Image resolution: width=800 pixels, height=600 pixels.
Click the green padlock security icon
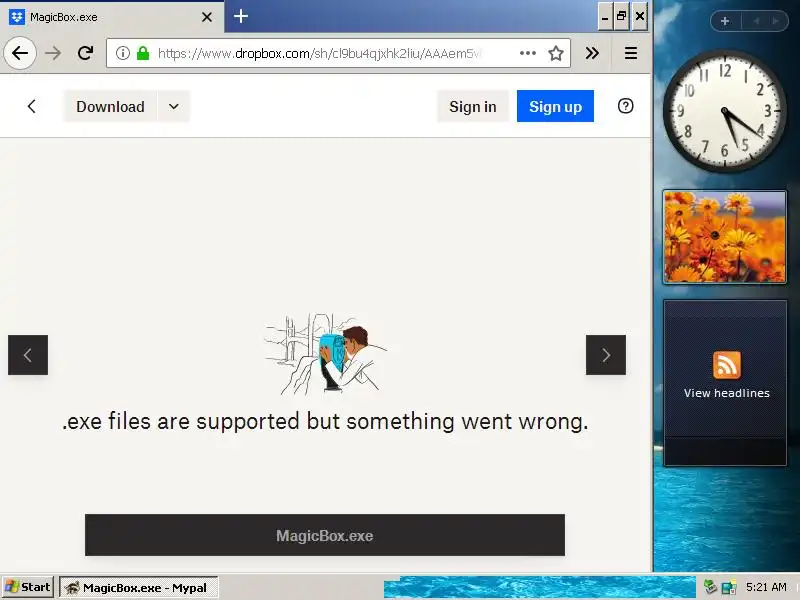[x=143, y=53]
